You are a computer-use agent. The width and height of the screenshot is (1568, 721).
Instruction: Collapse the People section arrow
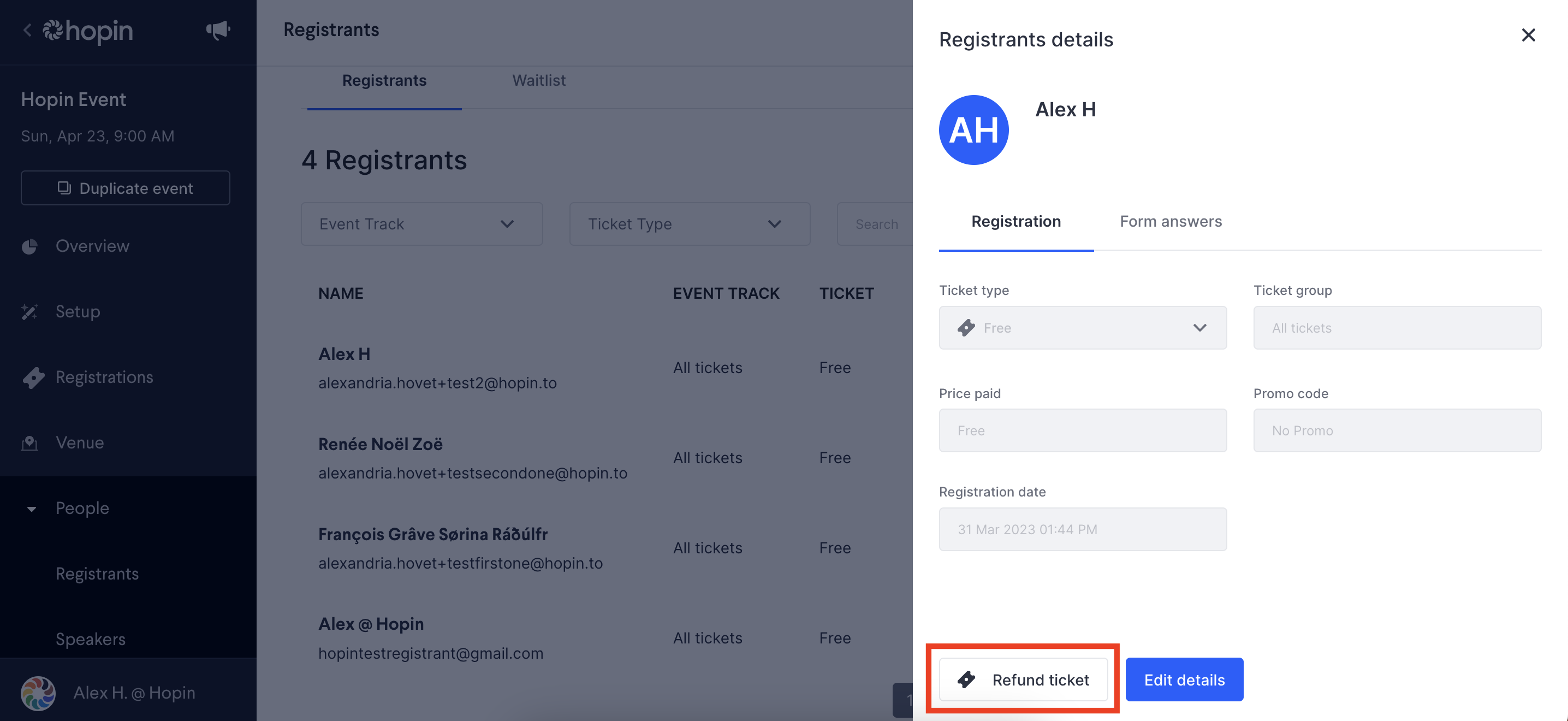32,509
